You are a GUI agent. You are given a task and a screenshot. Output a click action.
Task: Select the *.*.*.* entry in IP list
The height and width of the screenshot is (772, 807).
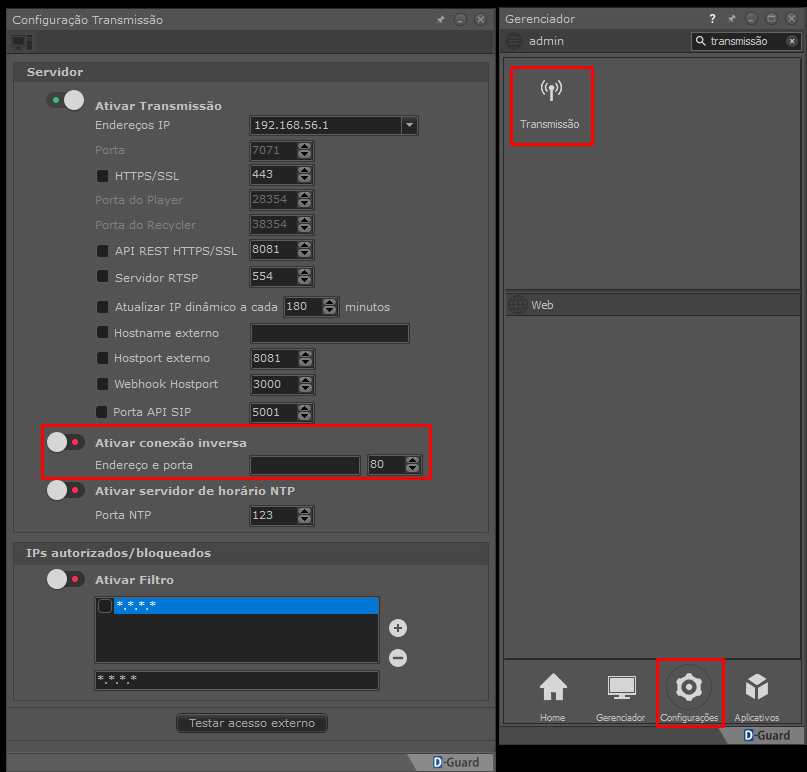(245, 606)
